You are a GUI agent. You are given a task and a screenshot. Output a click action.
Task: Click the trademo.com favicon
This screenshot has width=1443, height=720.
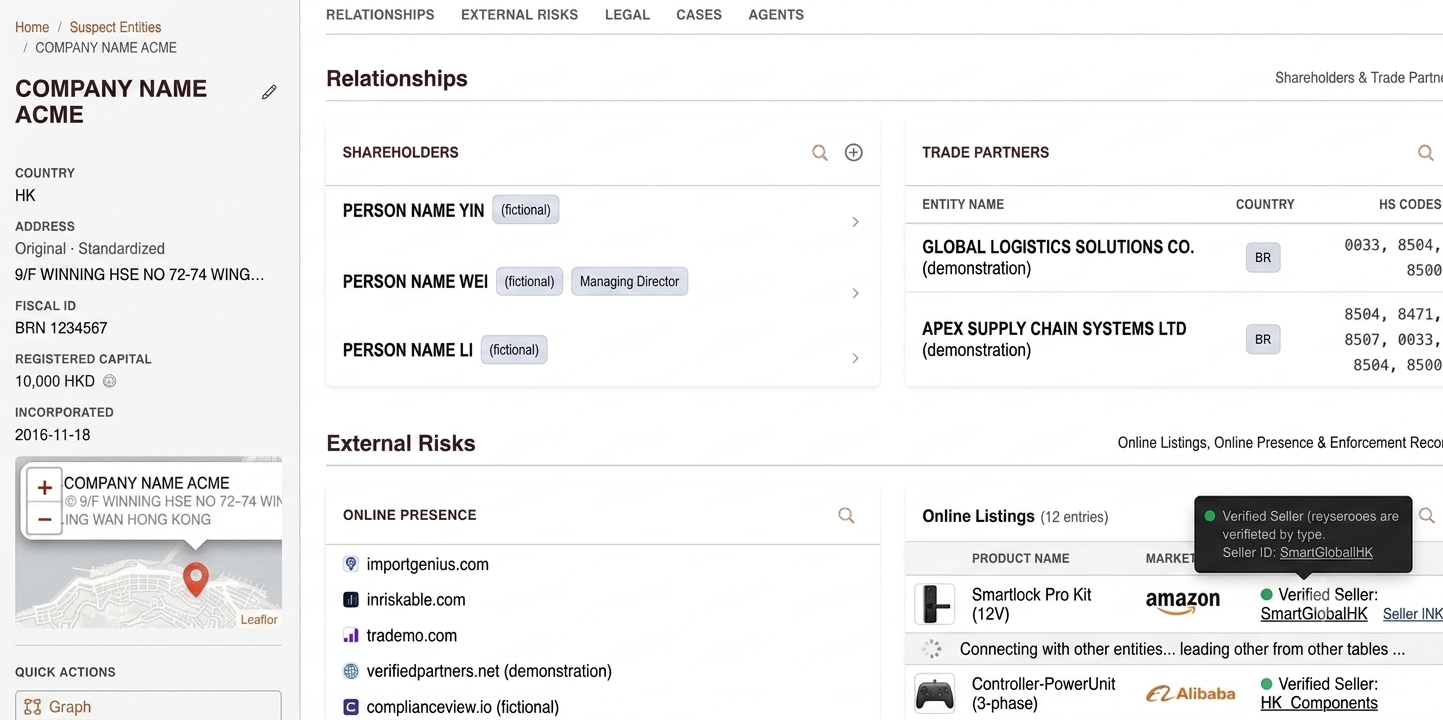[351, 635]
